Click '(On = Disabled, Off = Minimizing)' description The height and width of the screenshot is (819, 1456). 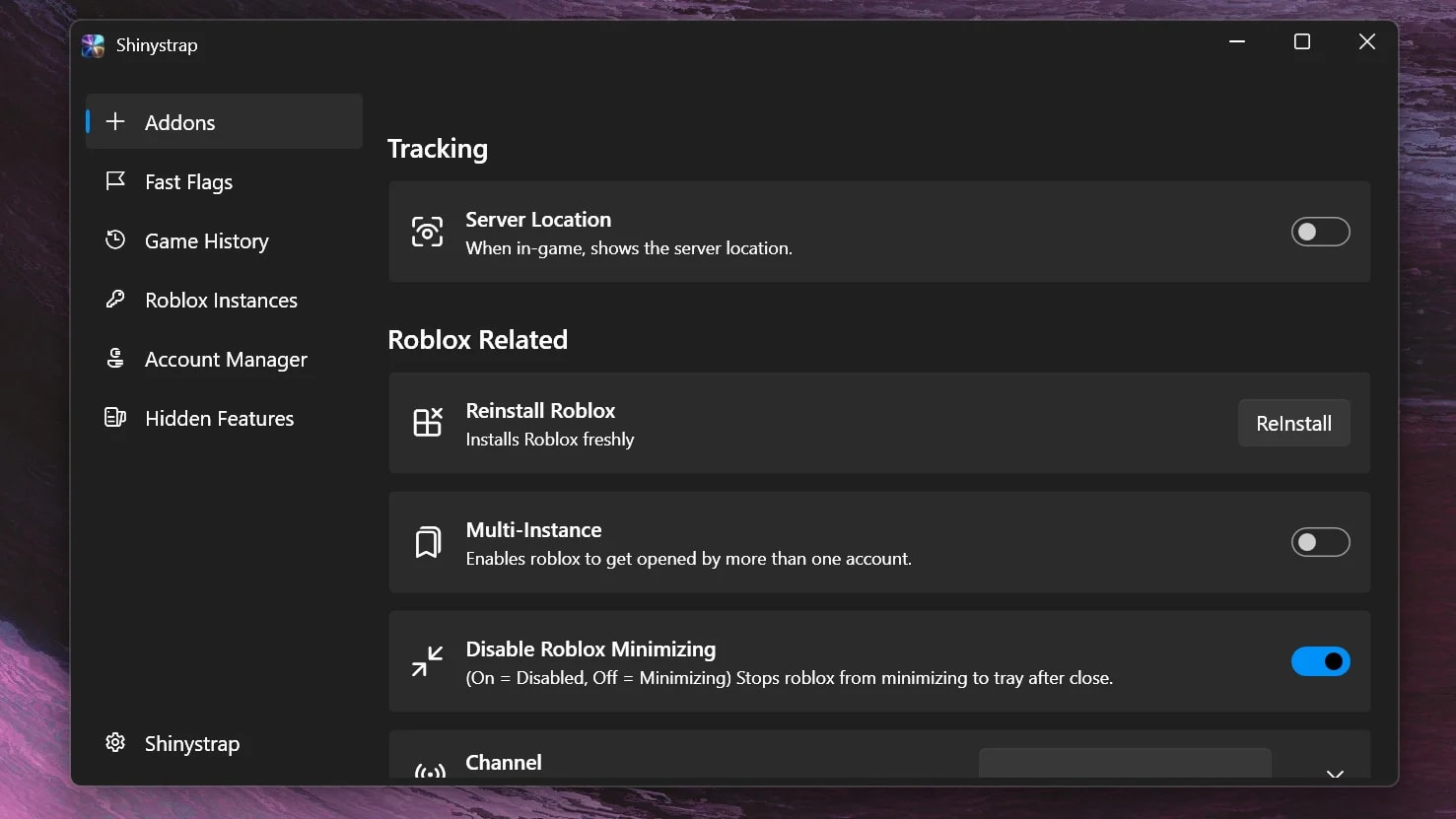tap(790, 678)
